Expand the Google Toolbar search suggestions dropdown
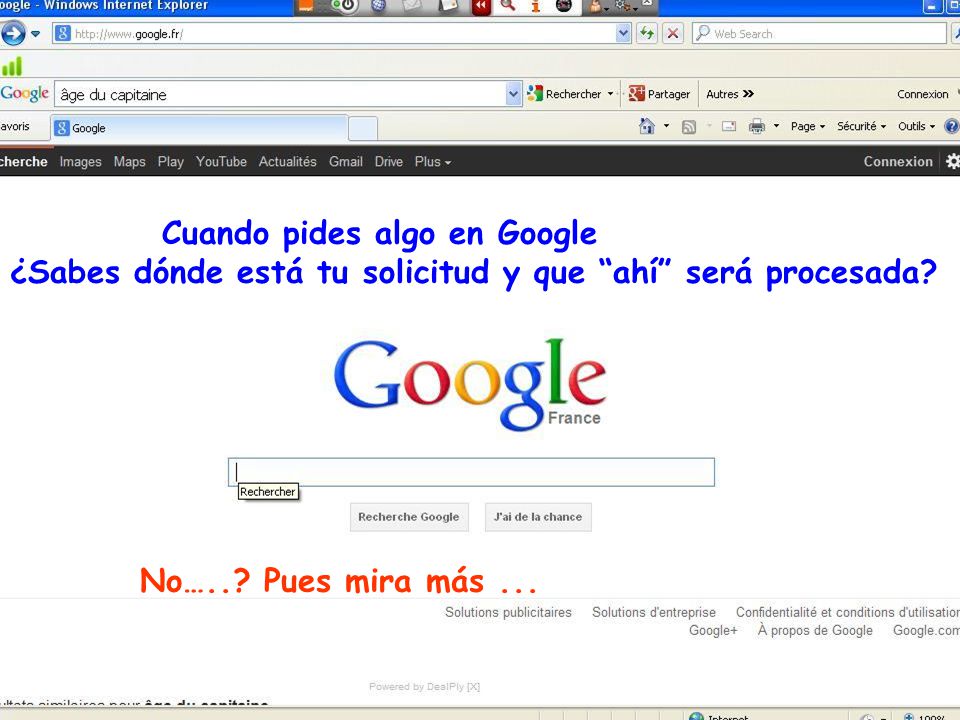The width and height of the screenshot is (960, 720). 513,94
